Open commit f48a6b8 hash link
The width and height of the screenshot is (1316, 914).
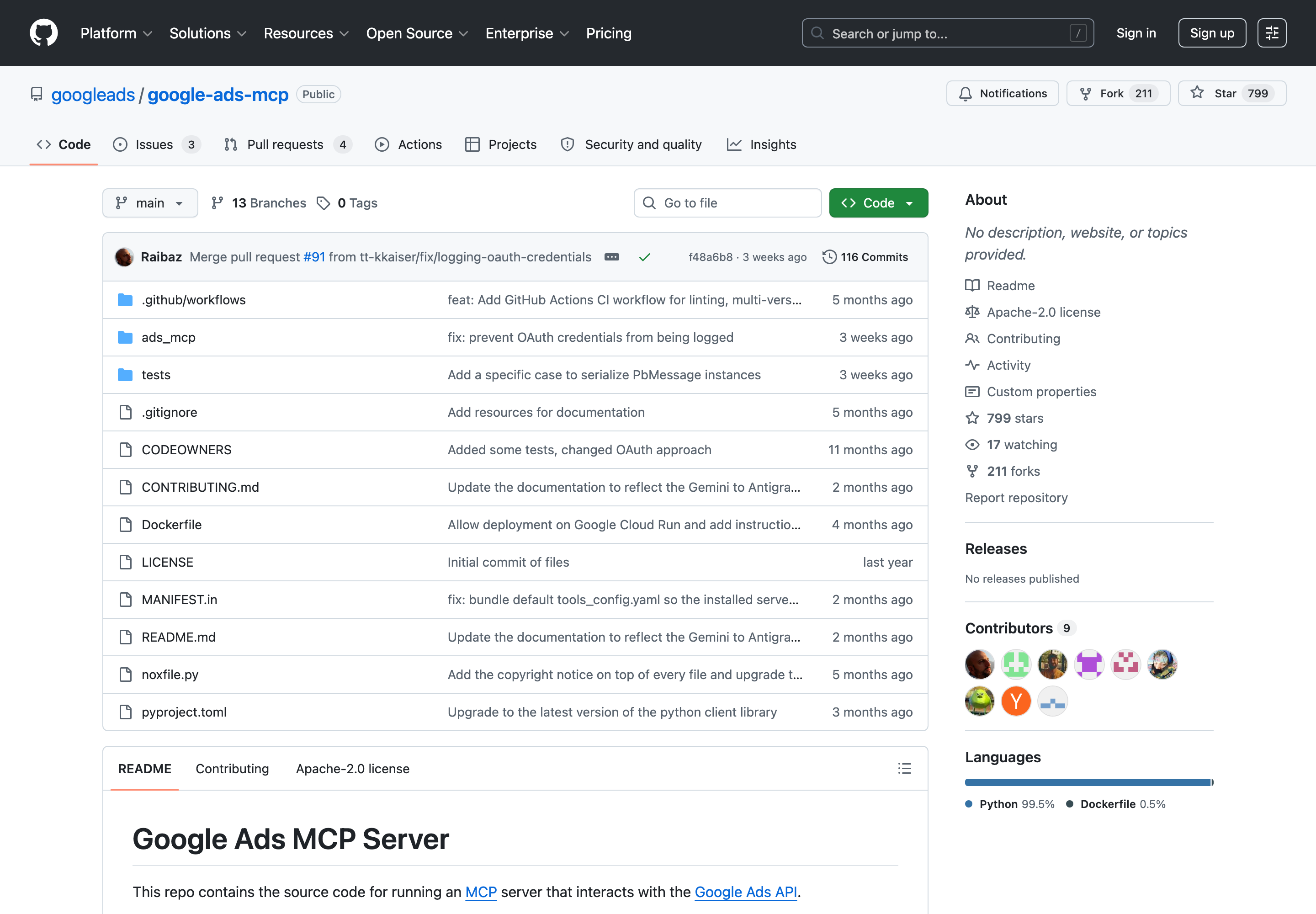coord(710,257)
